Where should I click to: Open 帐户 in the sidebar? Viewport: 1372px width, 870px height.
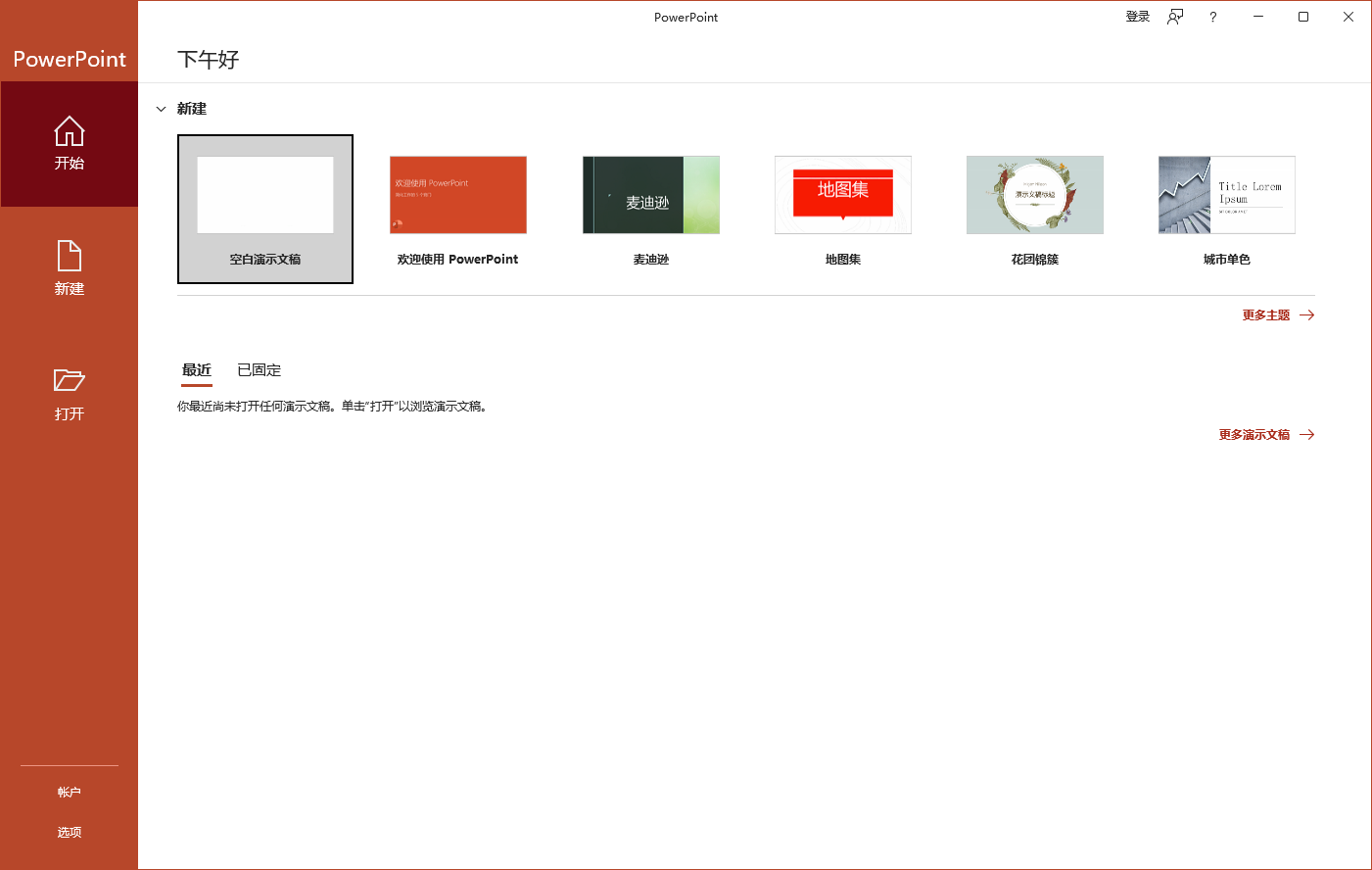tap(69, 793)
